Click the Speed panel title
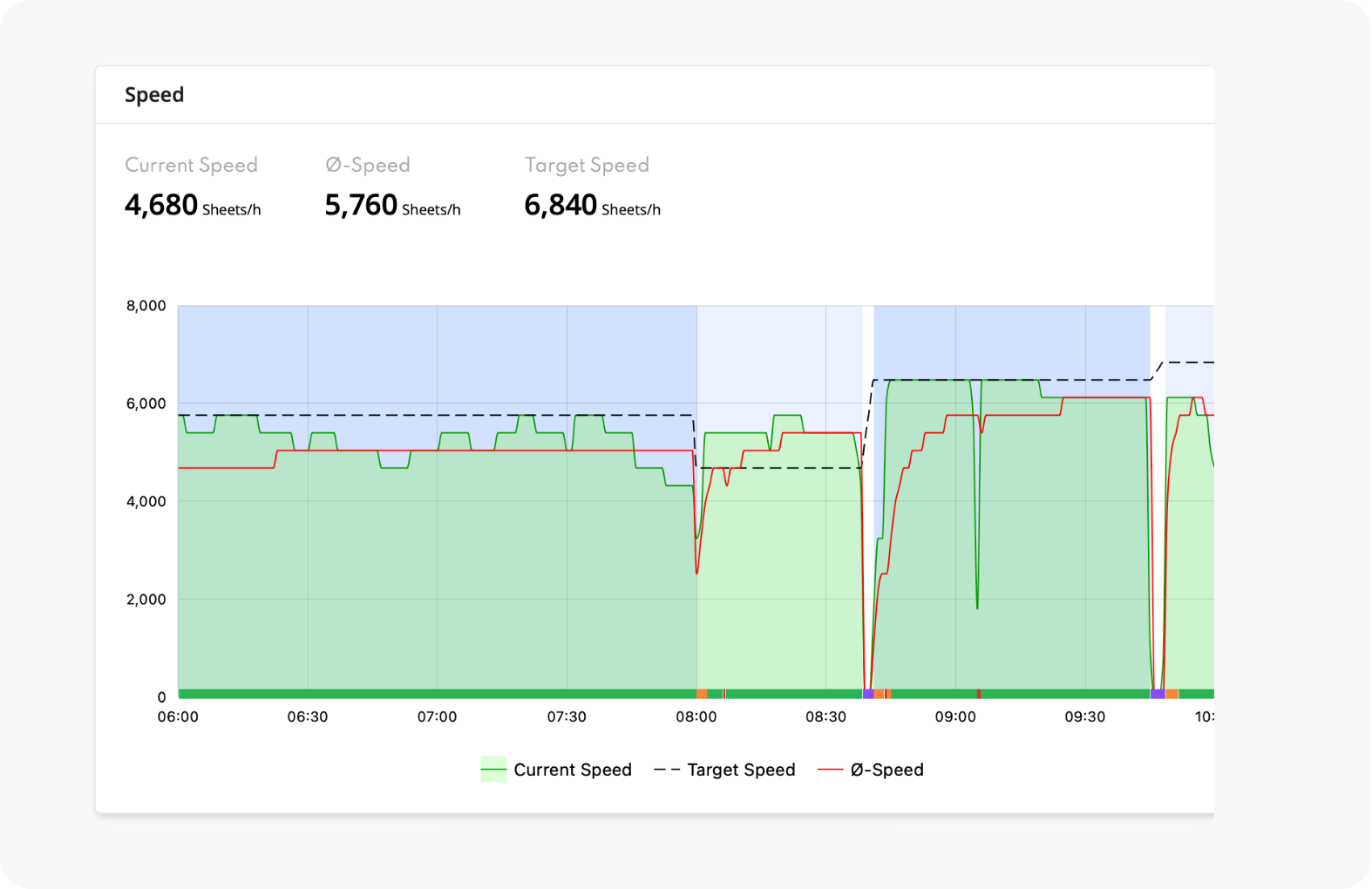The width and height of the screenshot is (1372, 889). 154,95
